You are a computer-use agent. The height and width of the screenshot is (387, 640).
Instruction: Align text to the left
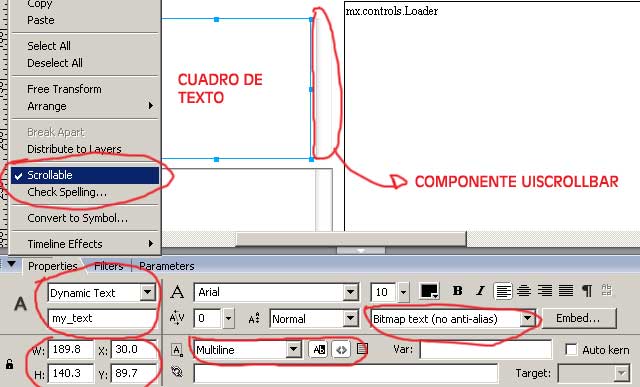click(503, 291)
